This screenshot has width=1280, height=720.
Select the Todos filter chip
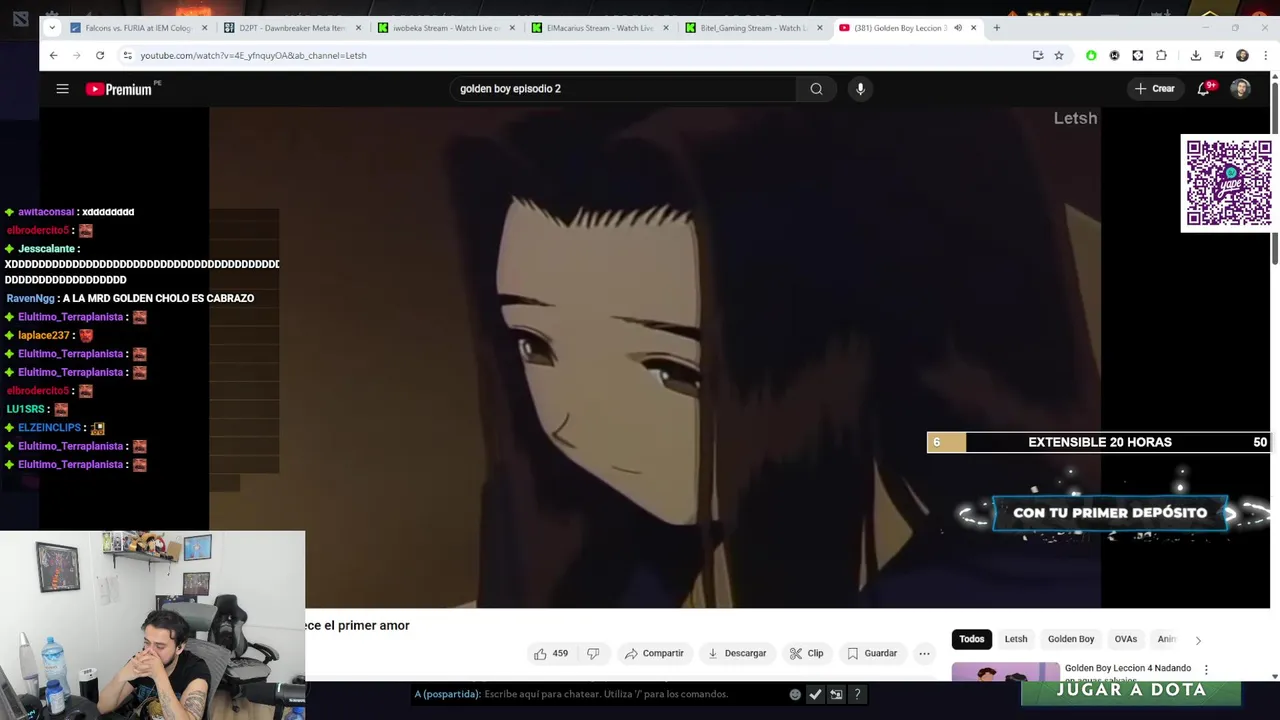click(972, 639)
